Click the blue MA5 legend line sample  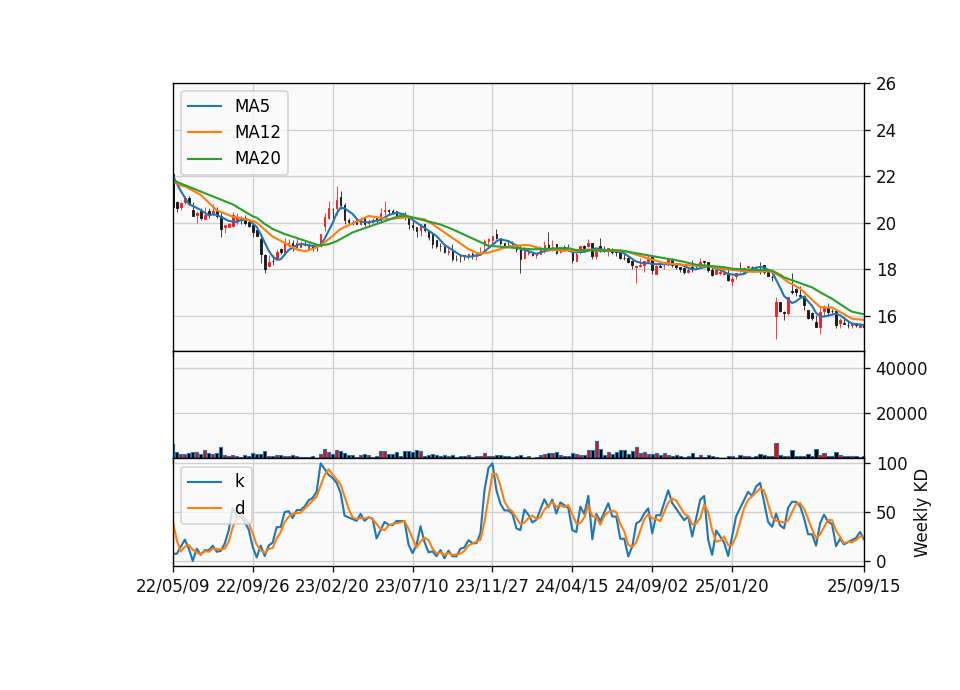(204, 106)
